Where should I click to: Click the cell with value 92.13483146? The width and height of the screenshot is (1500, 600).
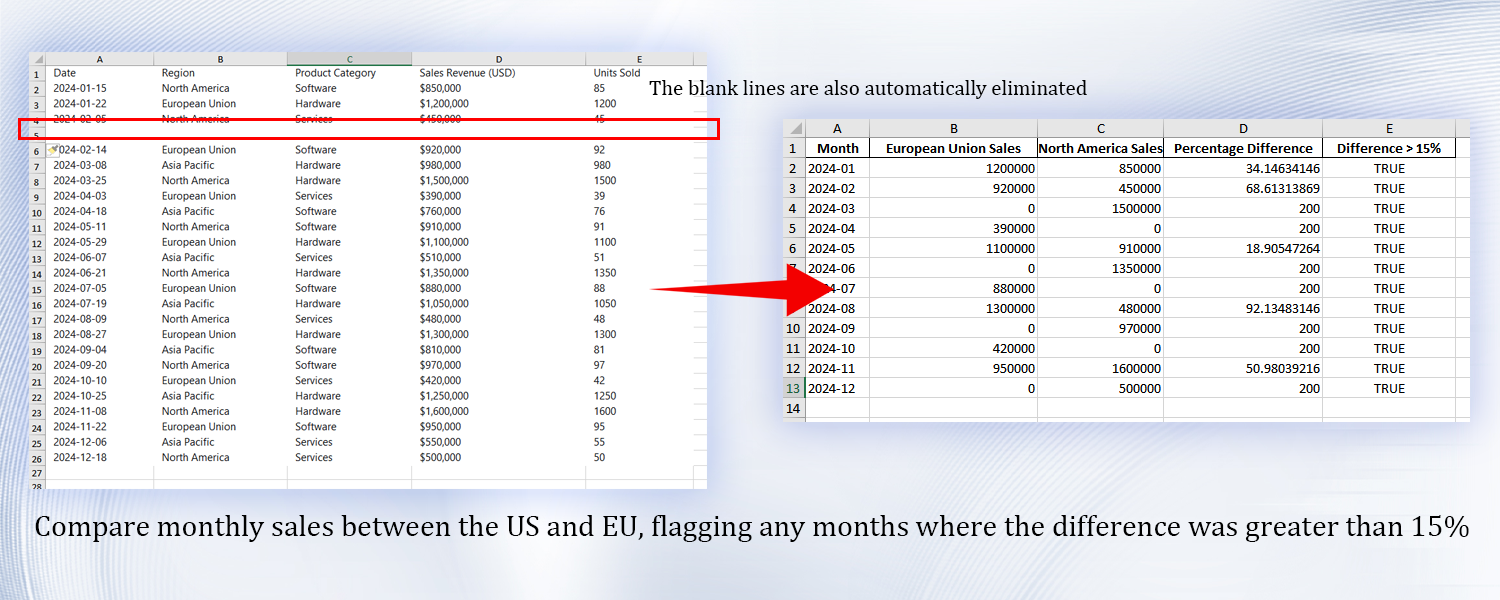(1242, 308)
